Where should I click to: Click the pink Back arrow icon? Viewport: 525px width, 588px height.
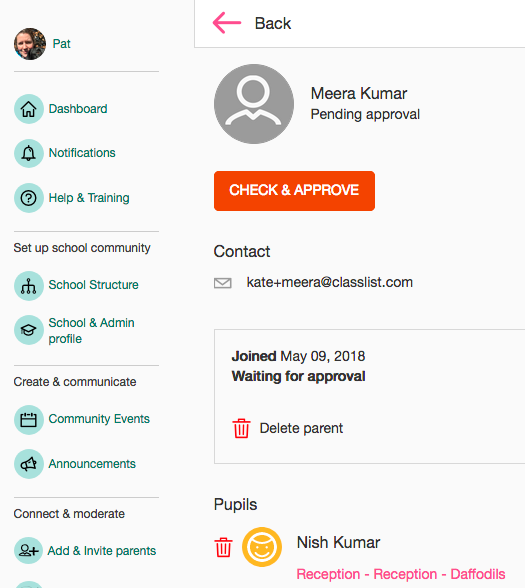227,23
